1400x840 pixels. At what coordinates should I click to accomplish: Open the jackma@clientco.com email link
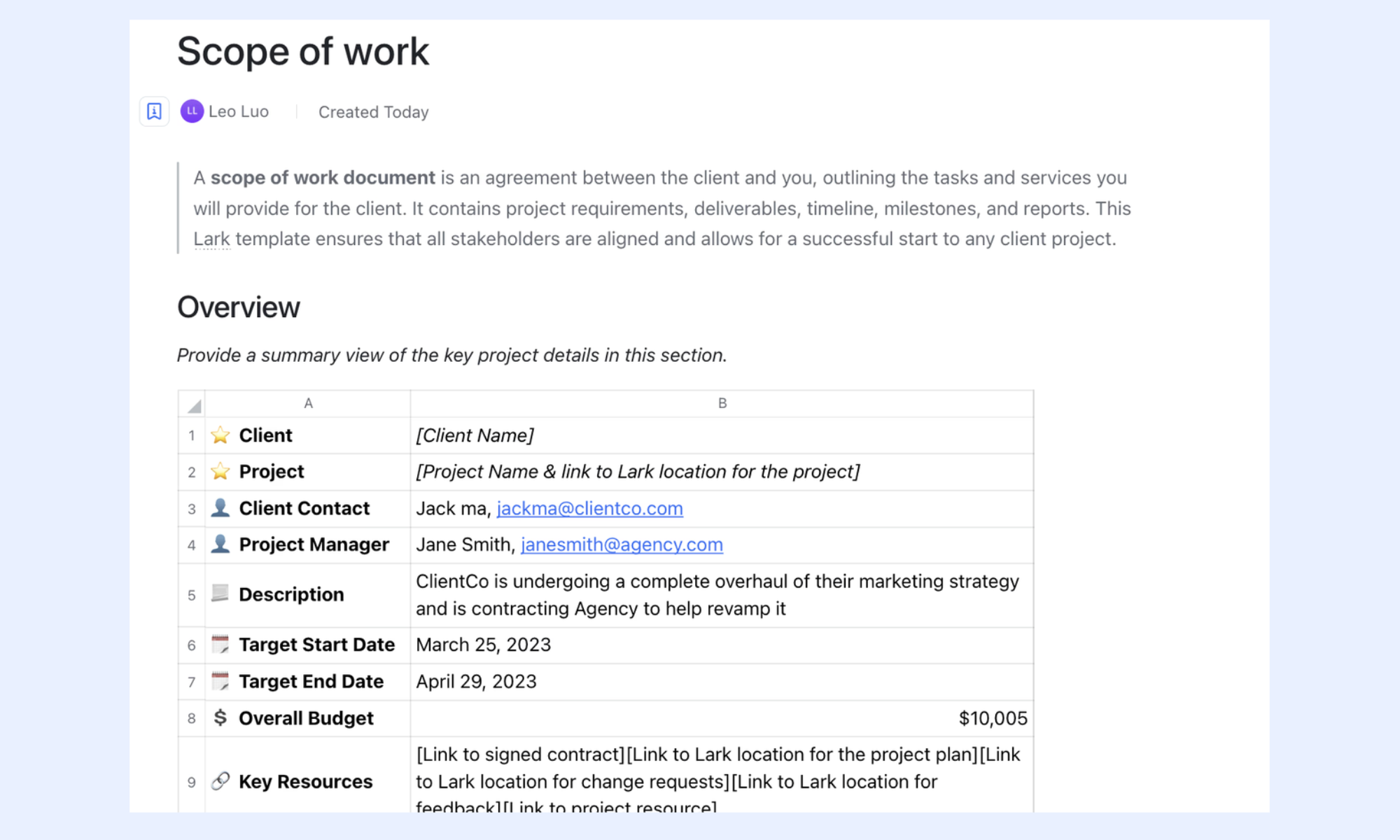click(x=590, y=508)
